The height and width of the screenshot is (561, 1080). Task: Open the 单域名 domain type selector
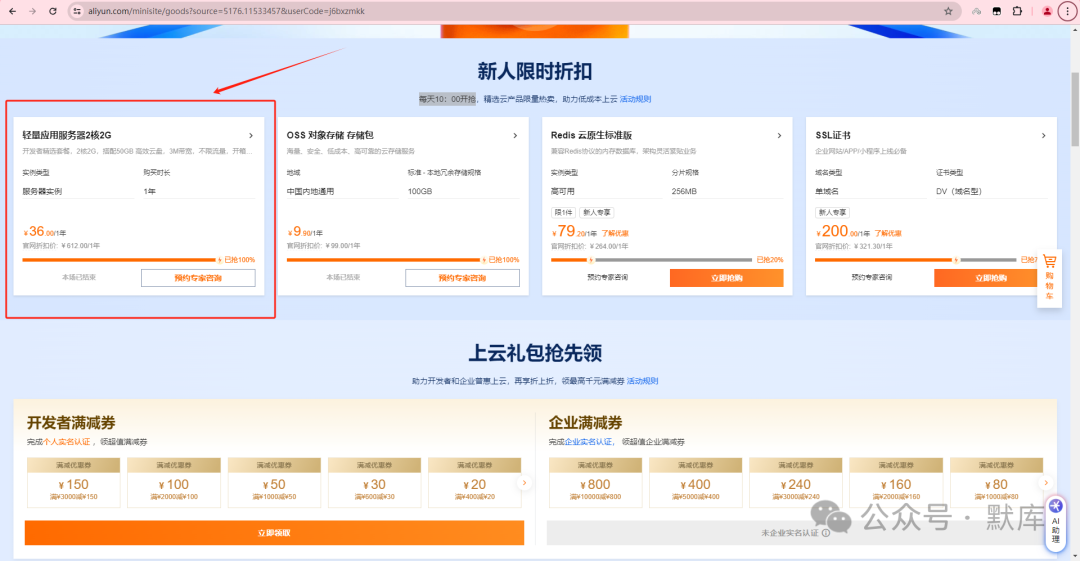[x=871, y=192]
